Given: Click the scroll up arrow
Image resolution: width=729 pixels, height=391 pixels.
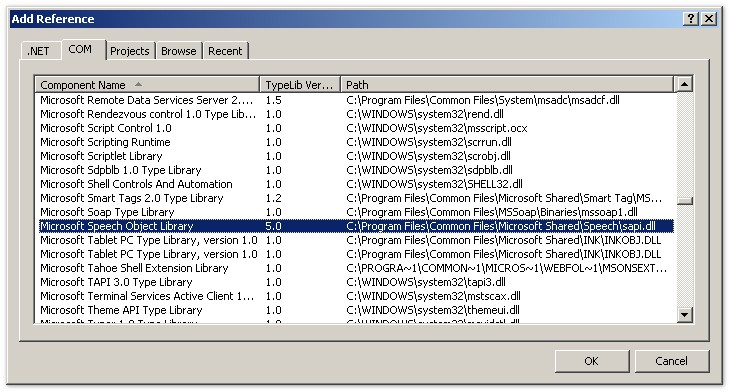Looking at the screenshot, I should tap(684, 84).
